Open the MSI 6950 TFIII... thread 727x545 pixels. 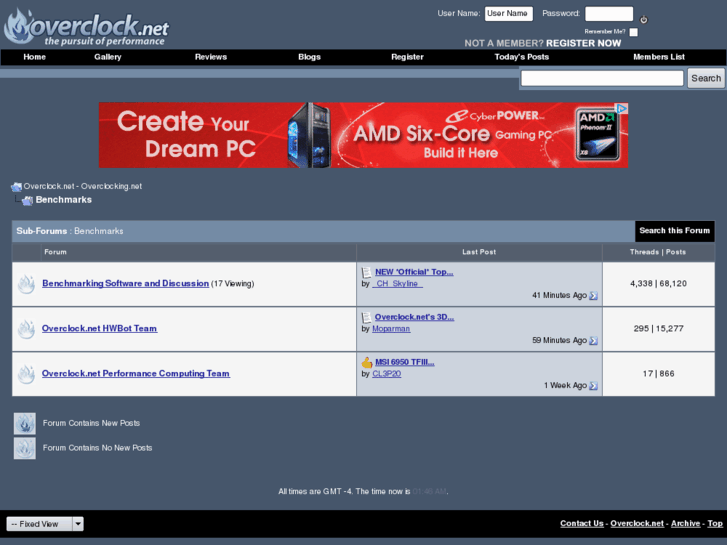pyautogui.click(x=404, y=362)
